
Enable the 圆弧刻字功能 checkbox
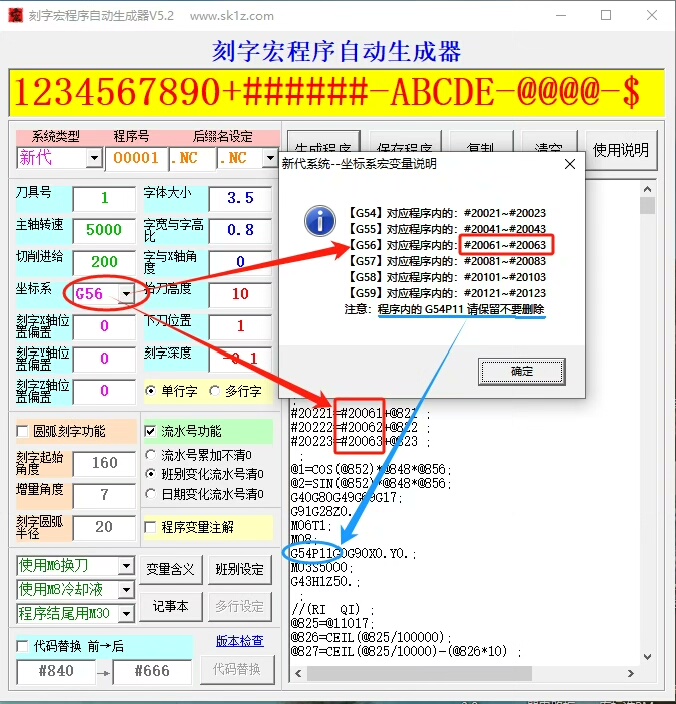22,431
